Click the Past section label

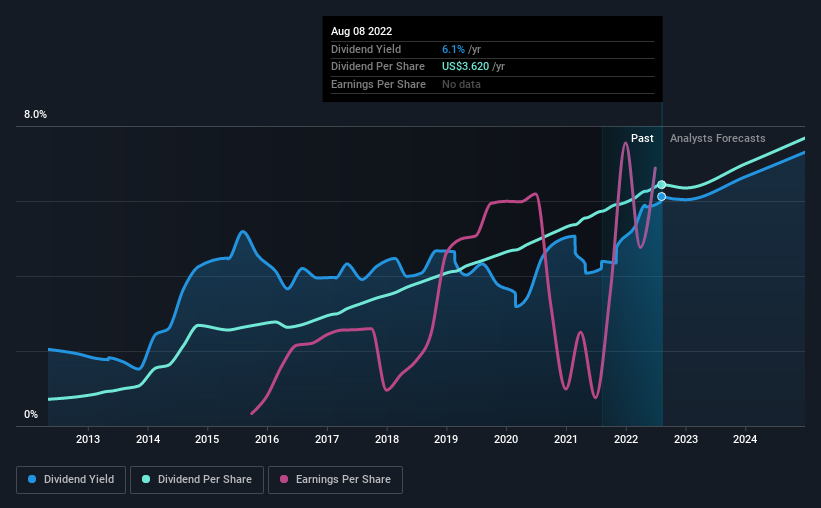coord(642,138)
